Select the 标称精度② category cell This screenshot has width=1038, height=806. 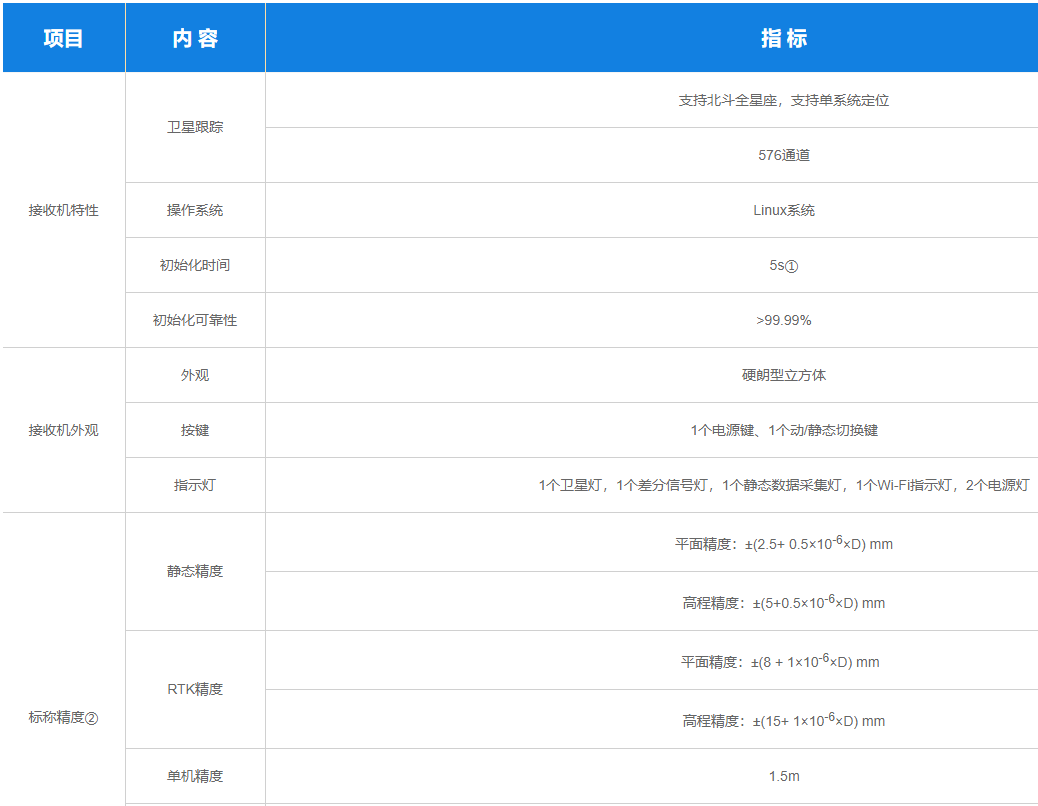pyautogui.click(x=63, y=717)
